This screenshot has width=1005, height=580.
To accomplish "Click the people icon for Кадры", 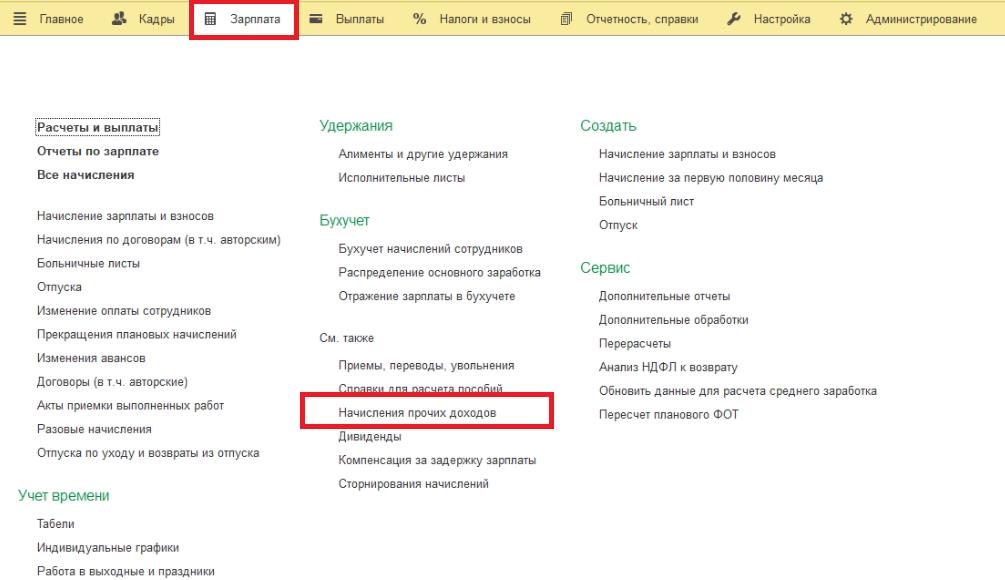I will [x=120, y=19].
